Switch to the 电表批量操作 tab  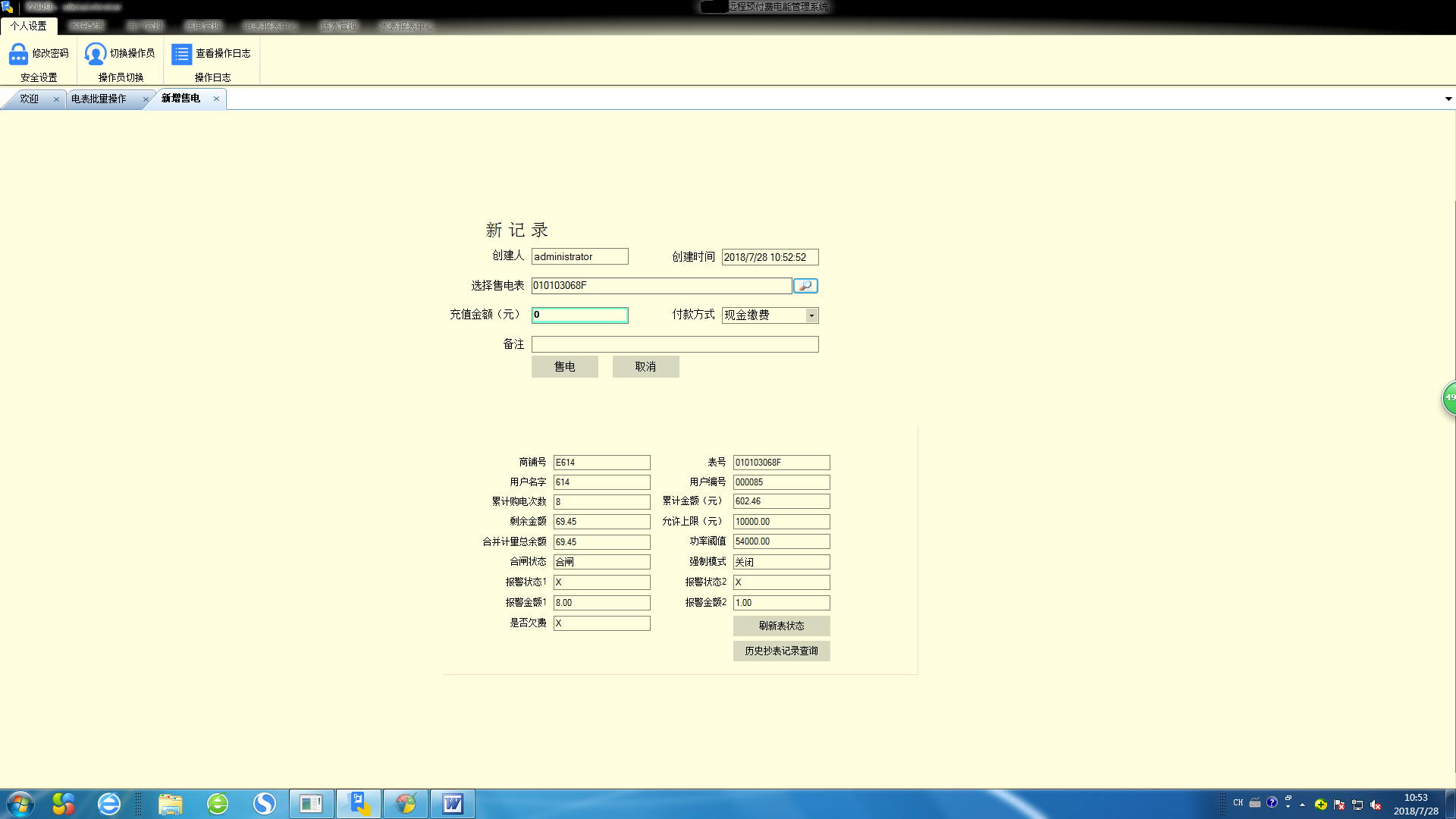click(x=99, y=99)
